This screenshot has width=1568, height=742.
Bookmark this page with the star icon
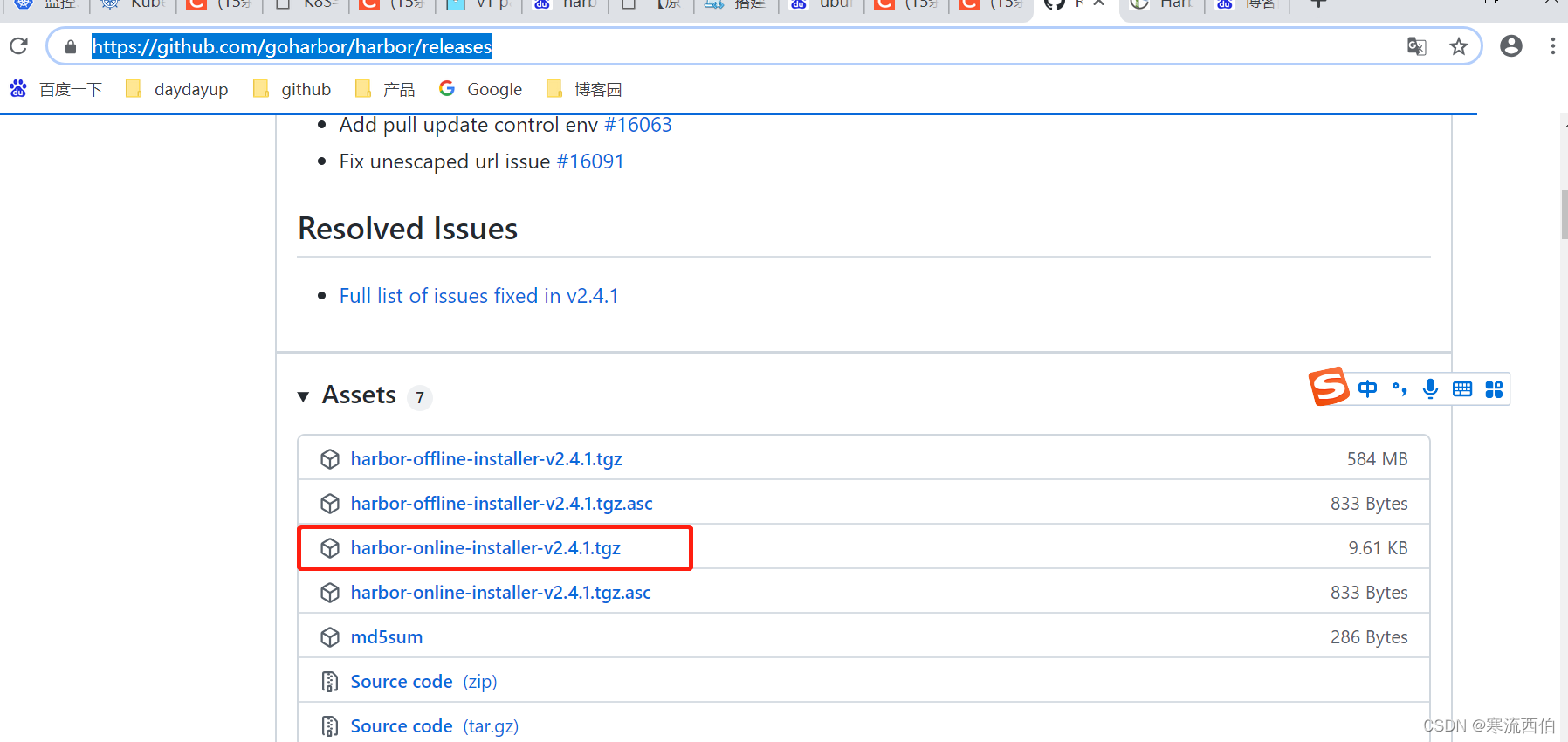coord(1459,46)
